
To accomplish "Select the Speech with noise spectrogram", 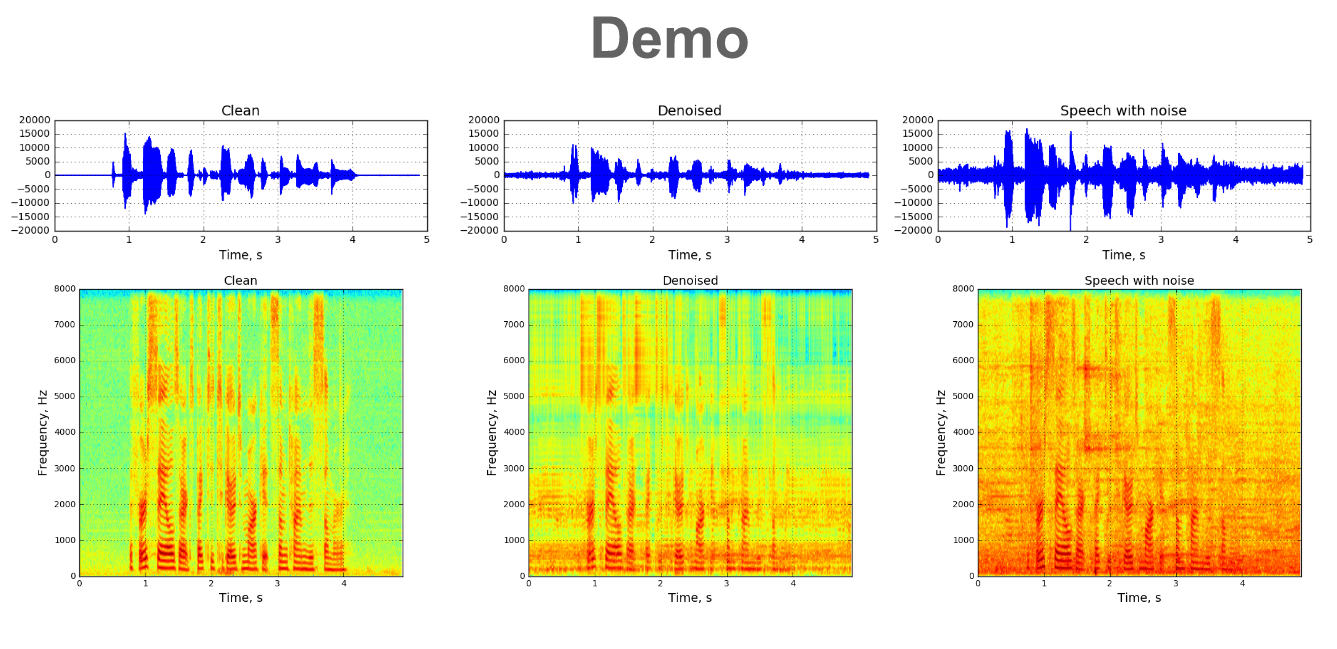I will (x=1139, y=432).
